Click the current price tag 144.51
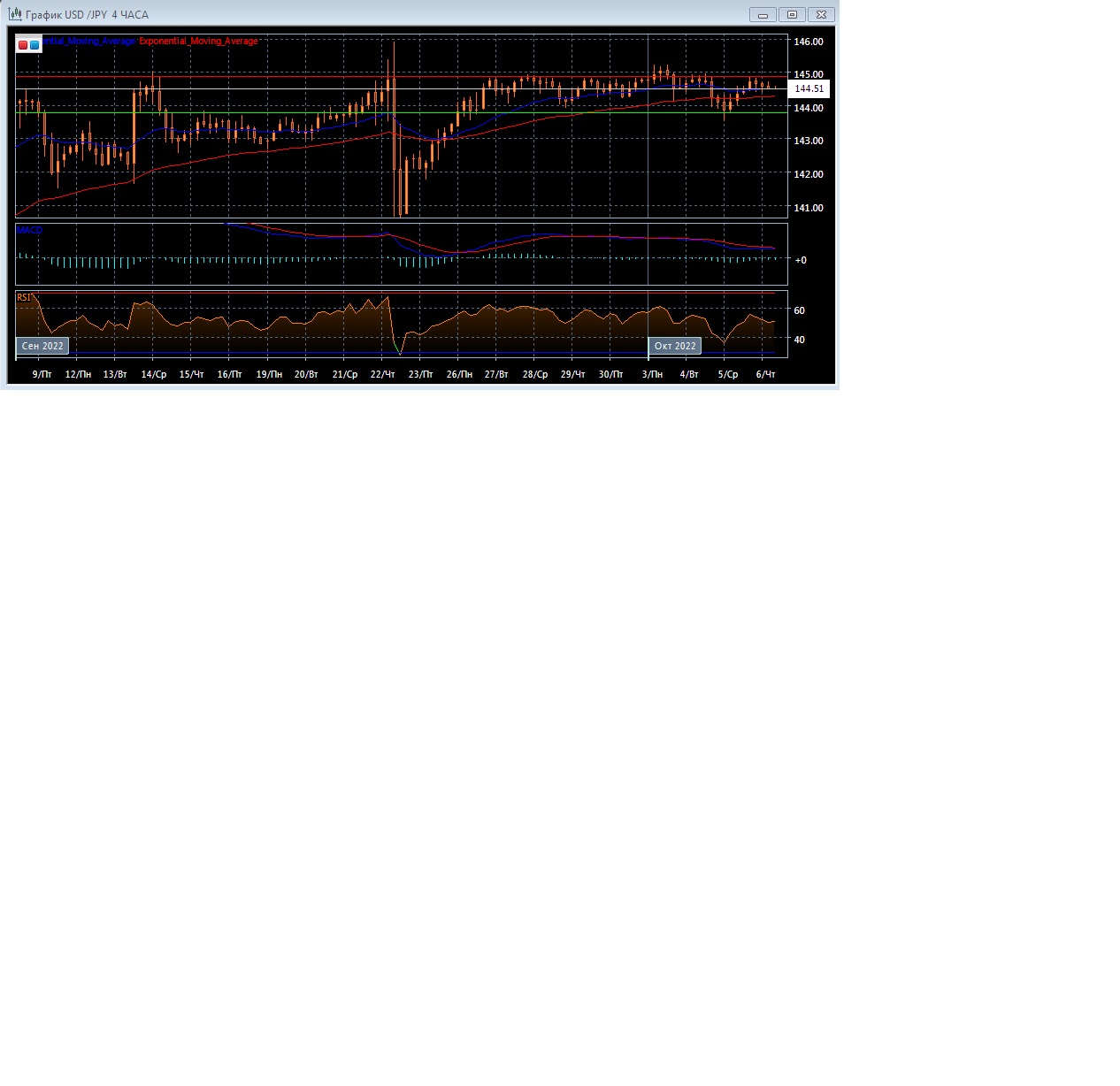This screenshot has width=1120, height=1086. (809, 88)
